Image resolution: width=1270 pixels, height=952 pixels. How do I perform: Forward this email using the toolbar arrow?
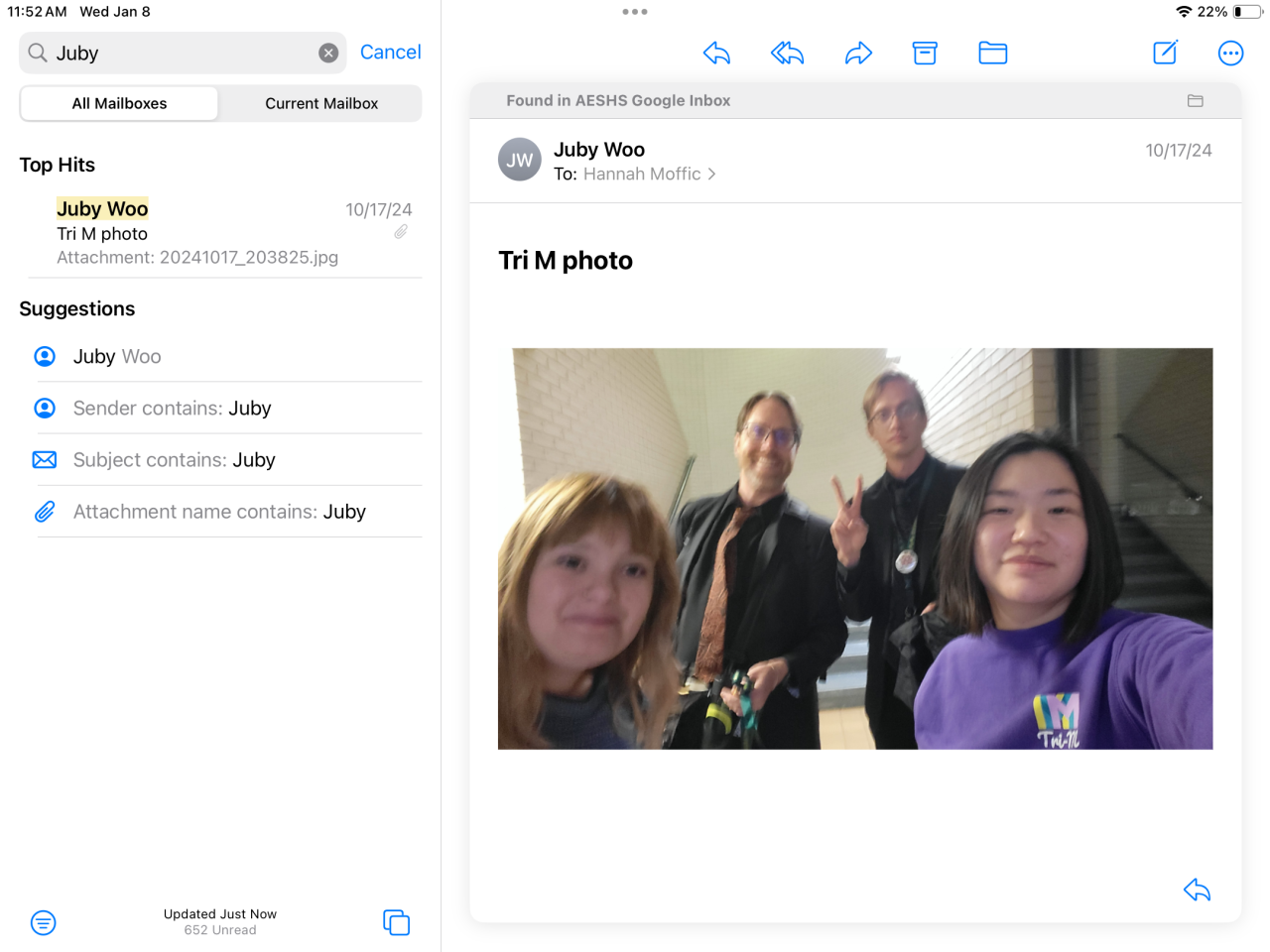pos(858,53)
